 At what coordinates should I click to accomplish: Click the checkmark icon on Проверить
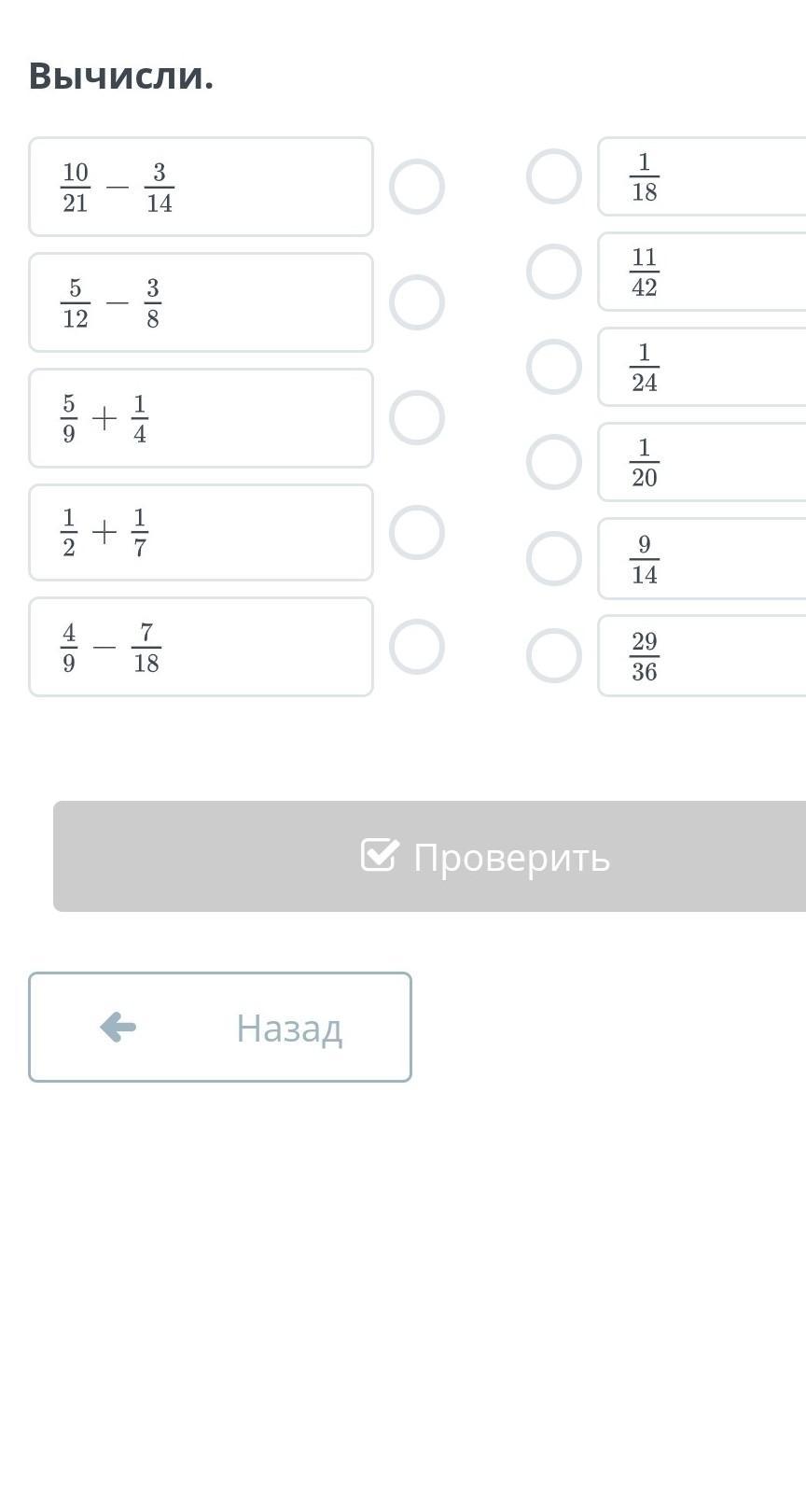pos(380,855)
